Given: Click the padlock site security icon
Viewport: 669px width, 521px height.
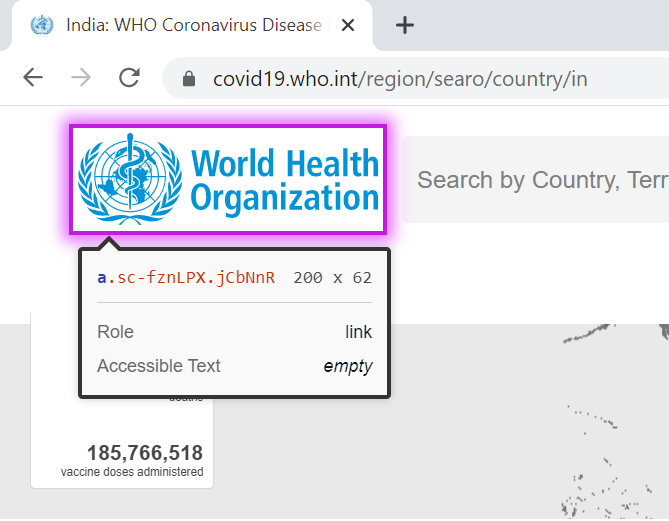Looking at the screenshot, I should click(x=189, y=79).
